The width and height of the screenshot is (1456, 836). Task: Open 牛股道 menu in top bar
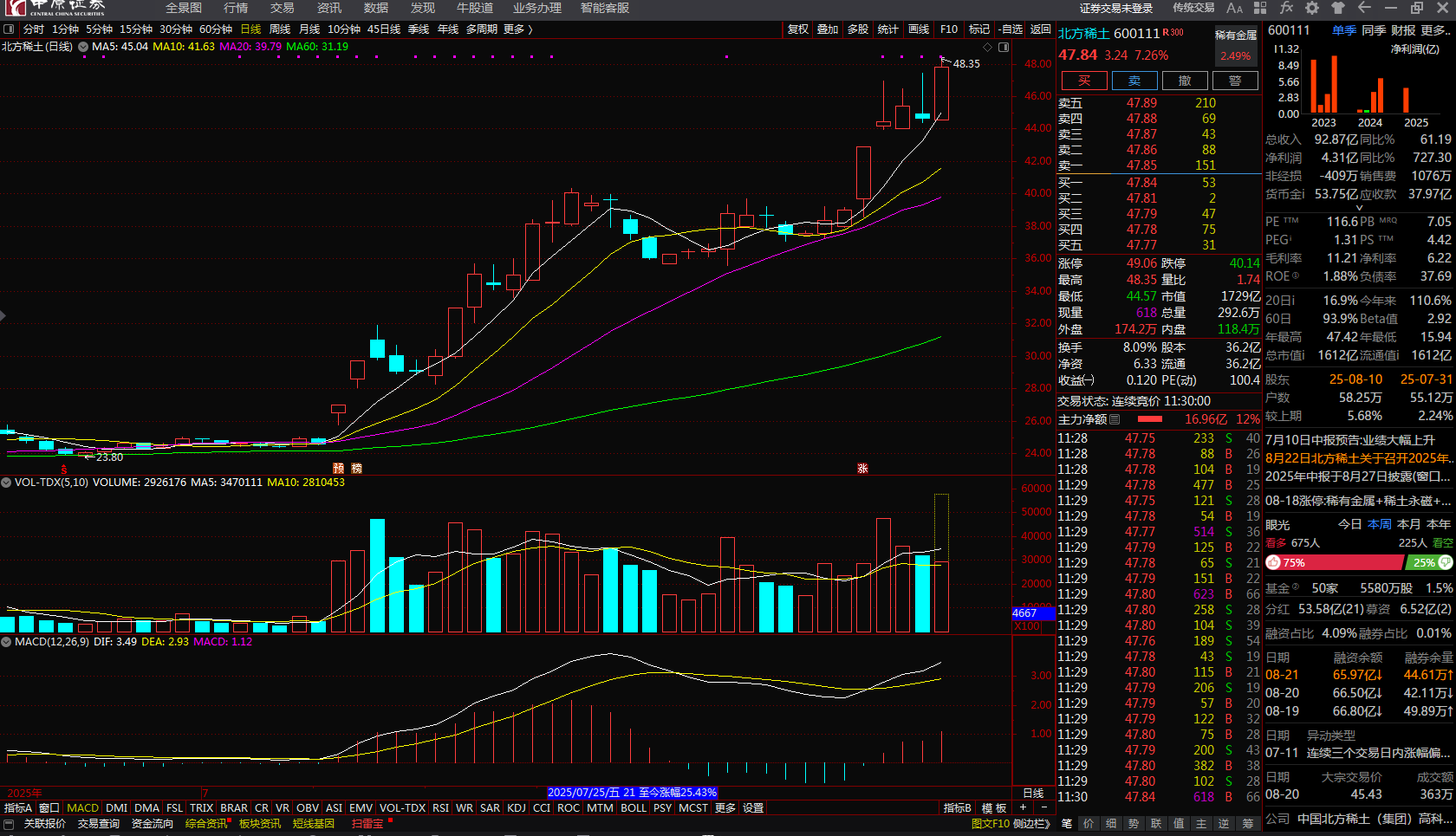475,8
